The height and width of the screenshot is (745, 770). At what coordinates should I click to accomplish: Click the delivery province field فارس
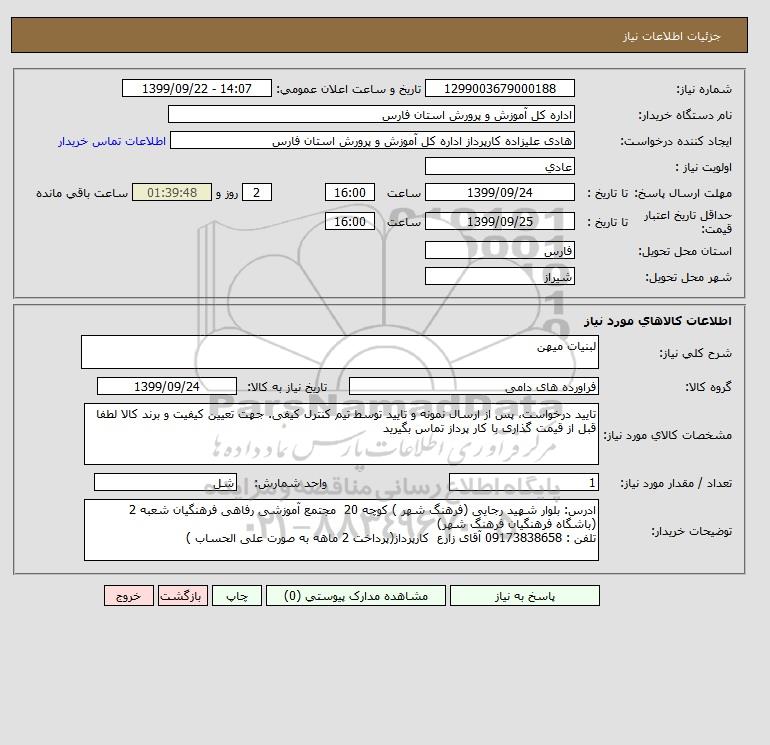pos(499,250)
